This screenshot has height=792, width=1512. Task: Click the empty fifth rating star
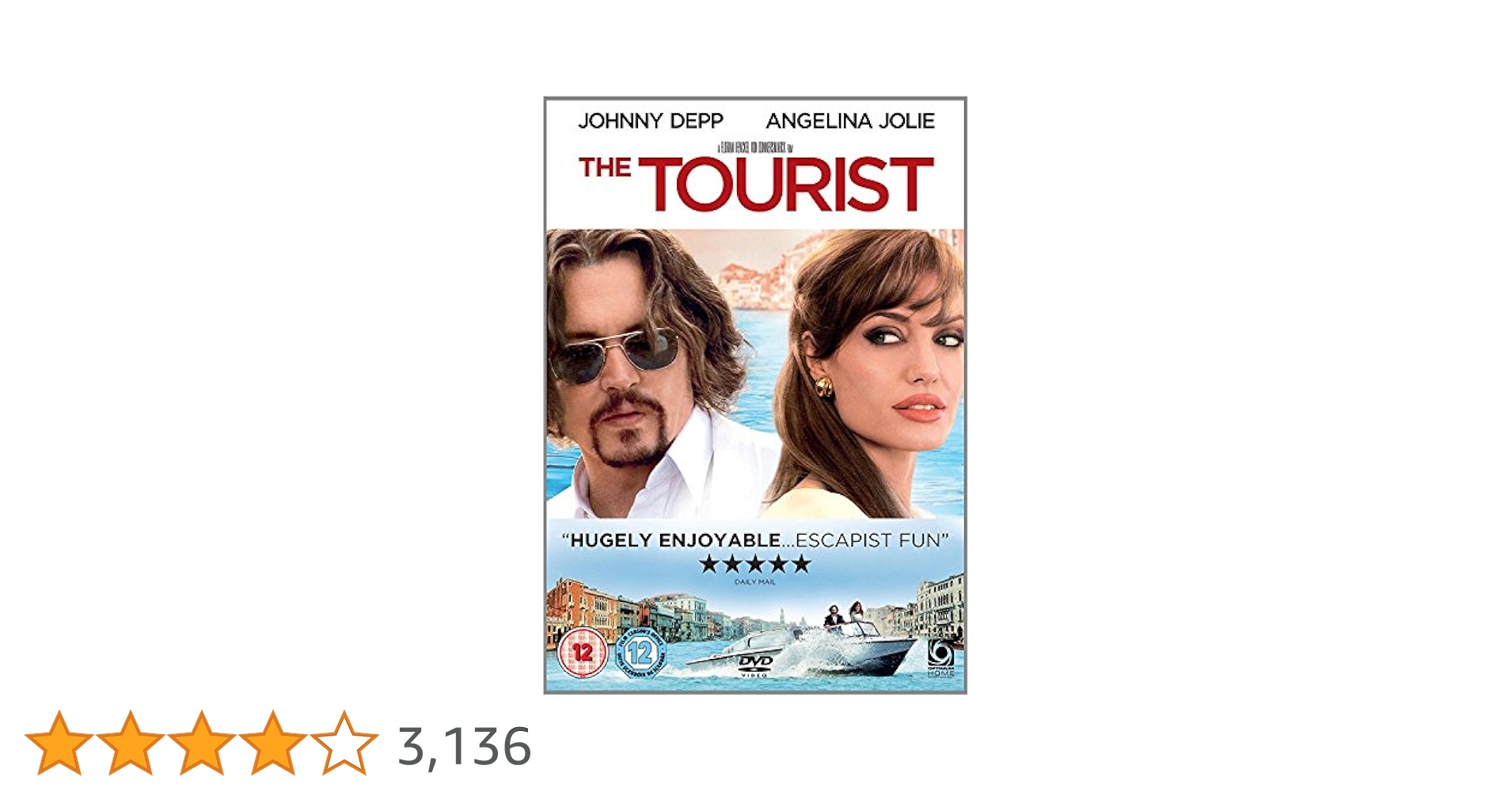[344, 742]
